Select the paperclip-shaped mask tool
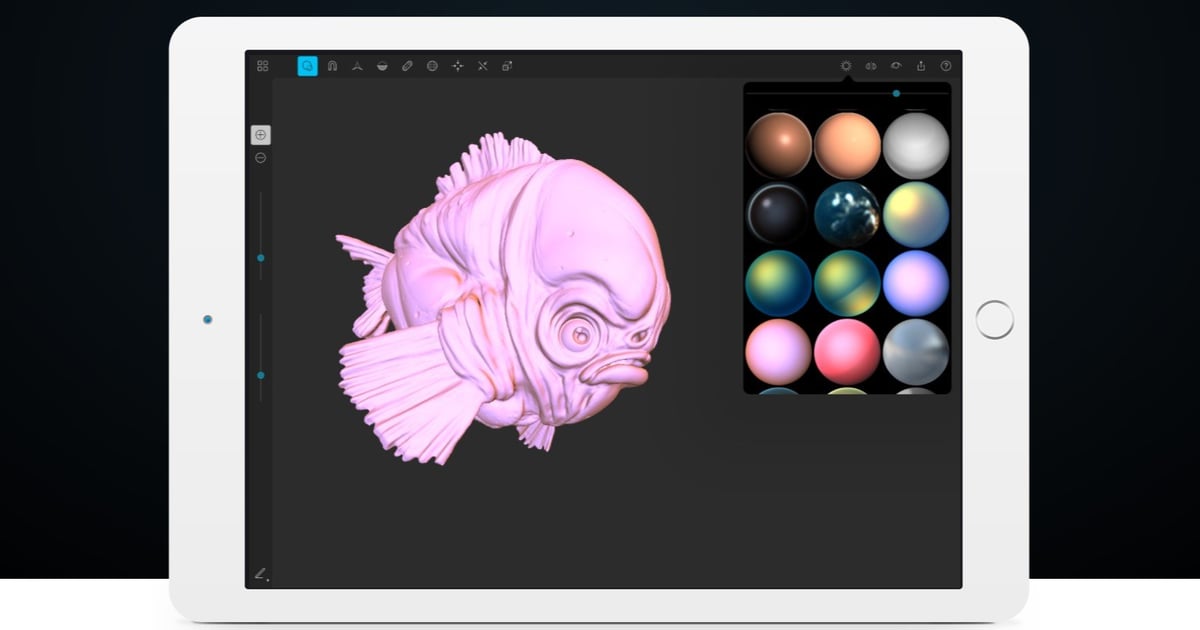Viewport: 1200px width, 630px height. click(408, 65)
